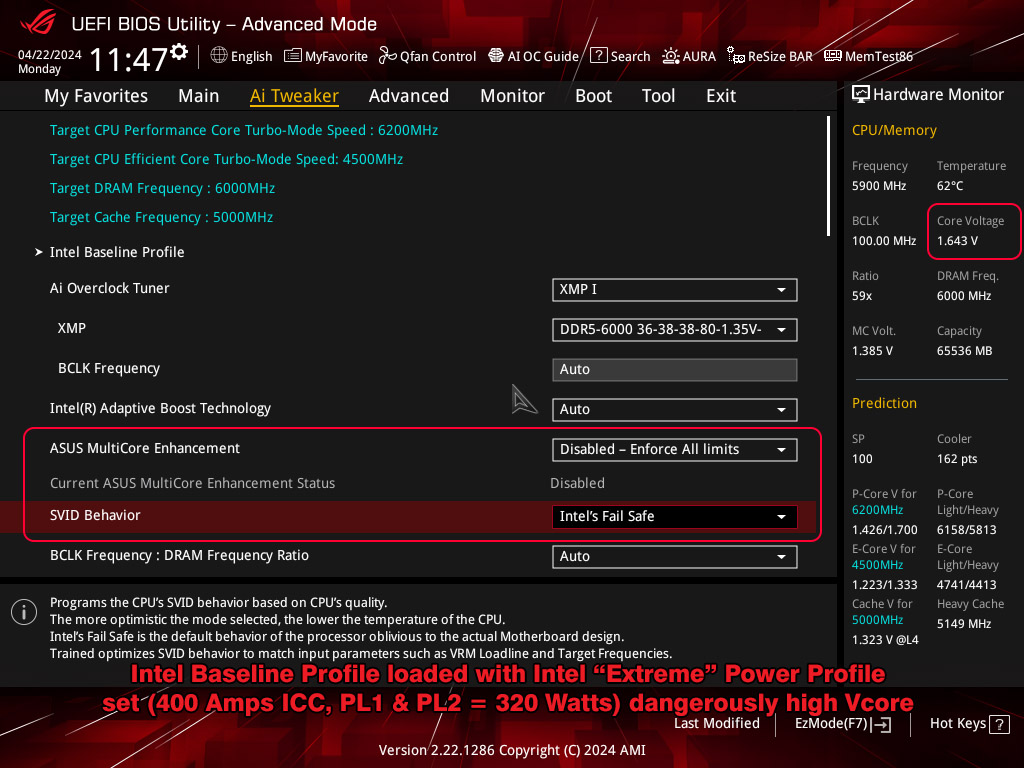Click the Hardware Monitor display icon

[x=861, y=95]
